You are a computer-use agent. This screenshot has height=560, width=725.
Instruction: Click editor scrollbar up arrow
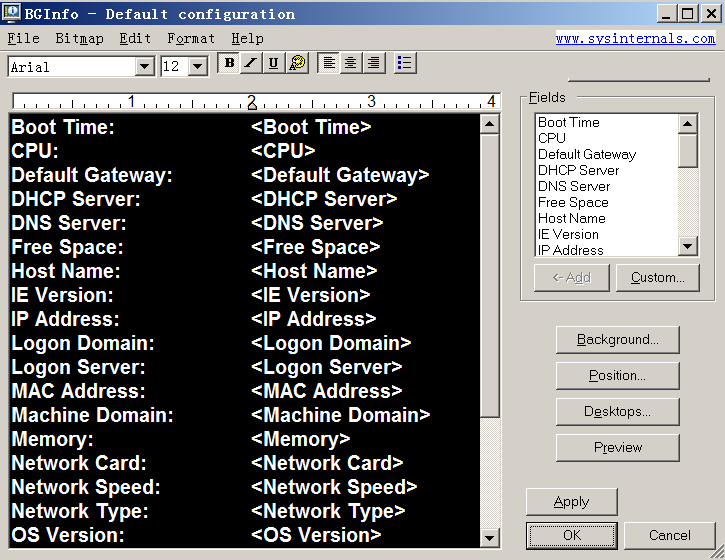point(489,124)
